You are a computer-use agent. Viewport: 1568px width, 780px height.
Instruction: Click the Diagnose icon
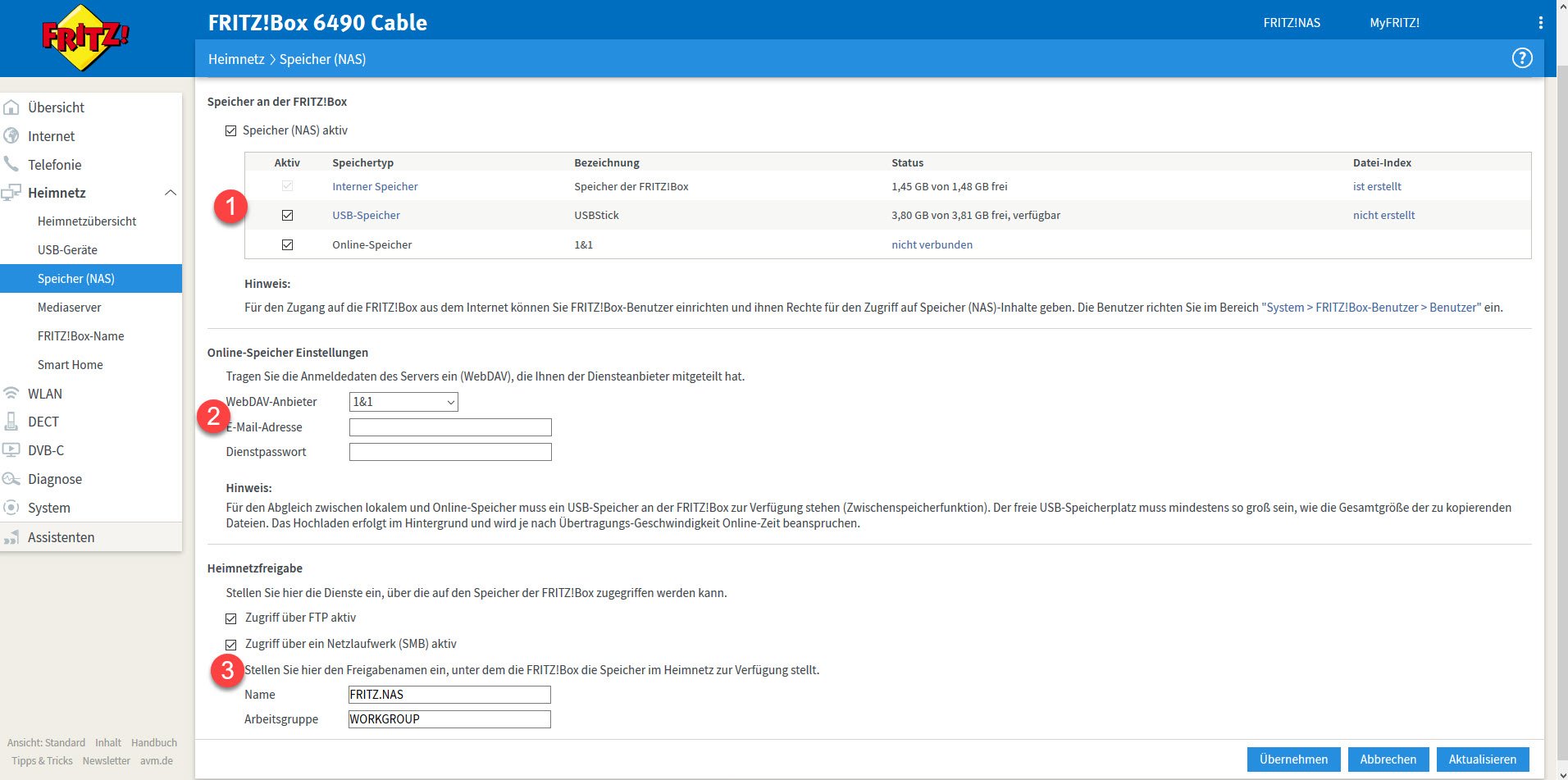pos(11,479)
